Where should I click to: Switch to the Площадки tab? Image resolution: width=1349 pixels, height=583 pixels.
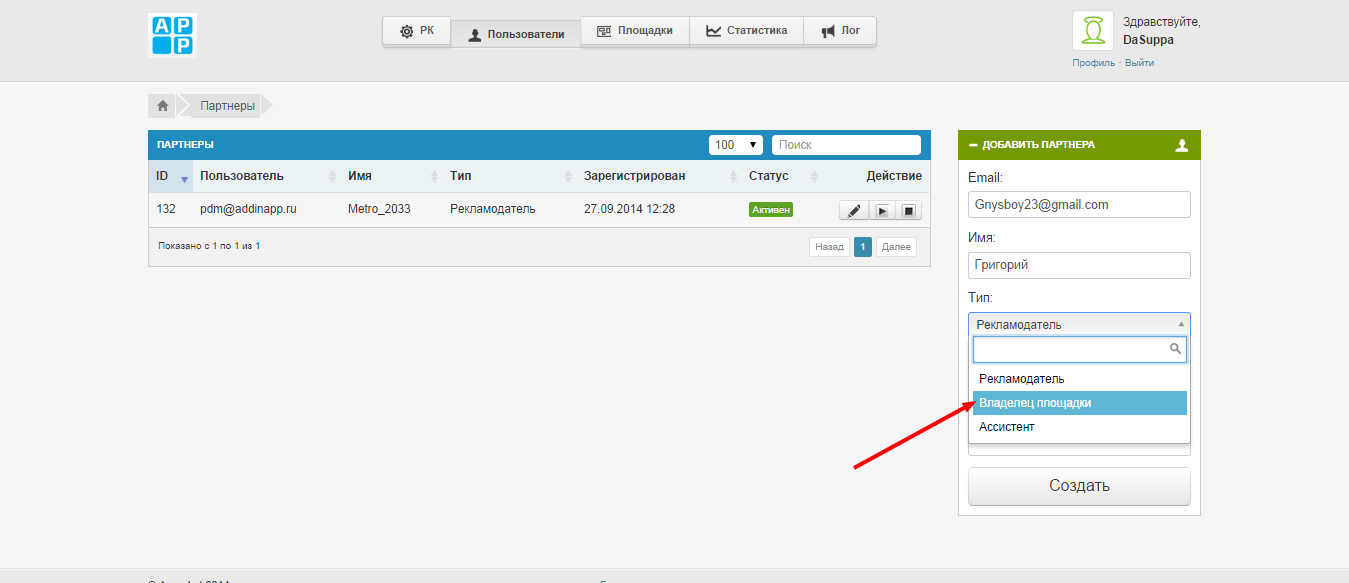(634, 31)
